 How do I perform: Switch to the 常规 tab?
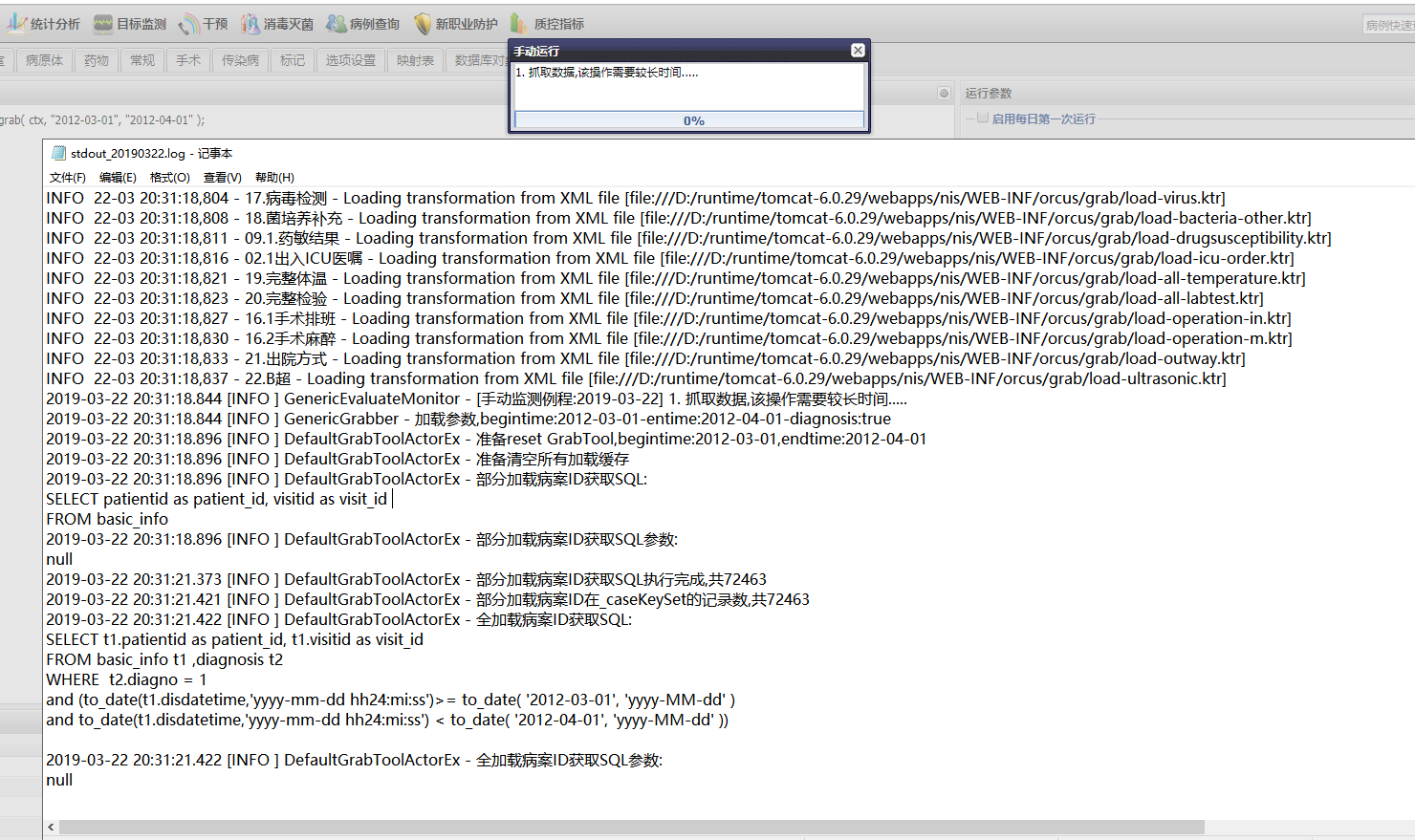pos(142,60)
